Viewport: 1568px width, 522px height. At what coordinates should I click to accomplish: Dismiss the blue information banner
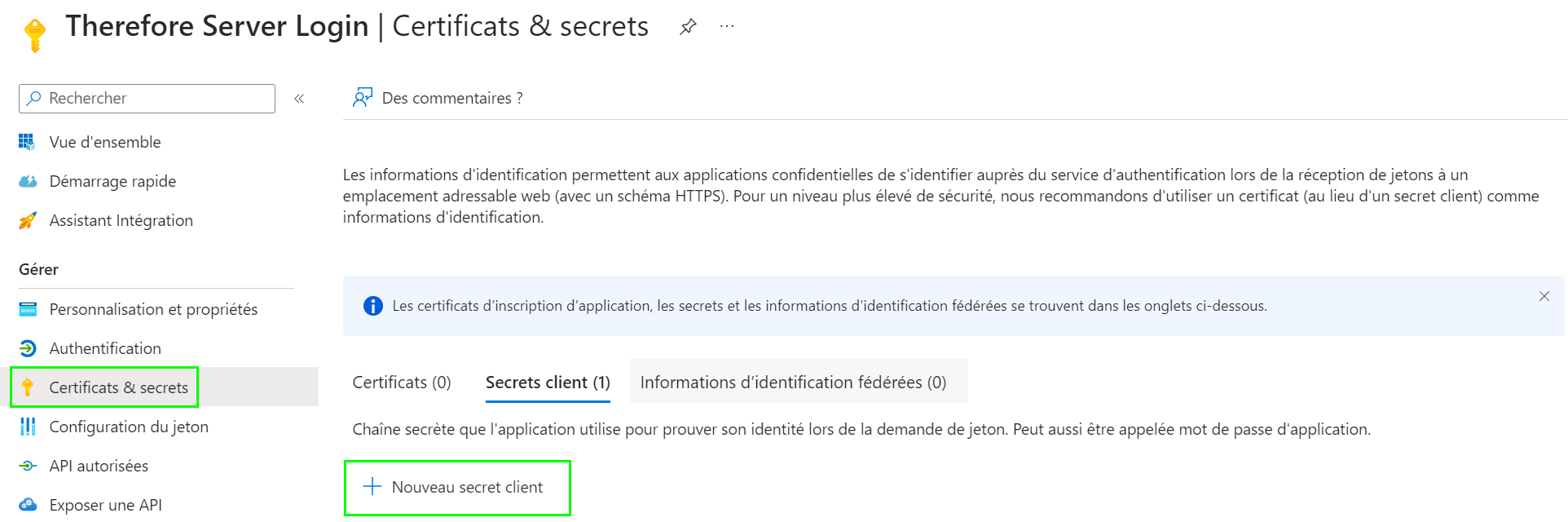tap(1544, 296)
